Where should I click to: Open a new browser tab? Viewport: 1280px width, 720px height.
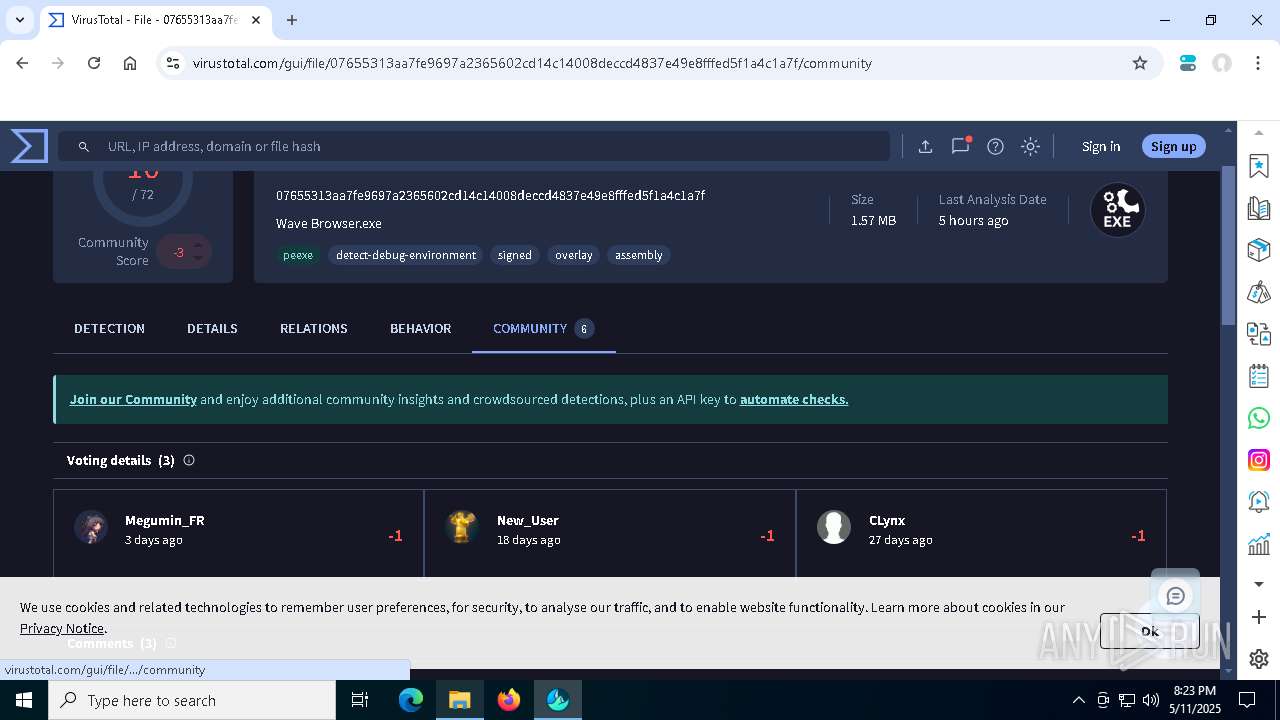292,20
